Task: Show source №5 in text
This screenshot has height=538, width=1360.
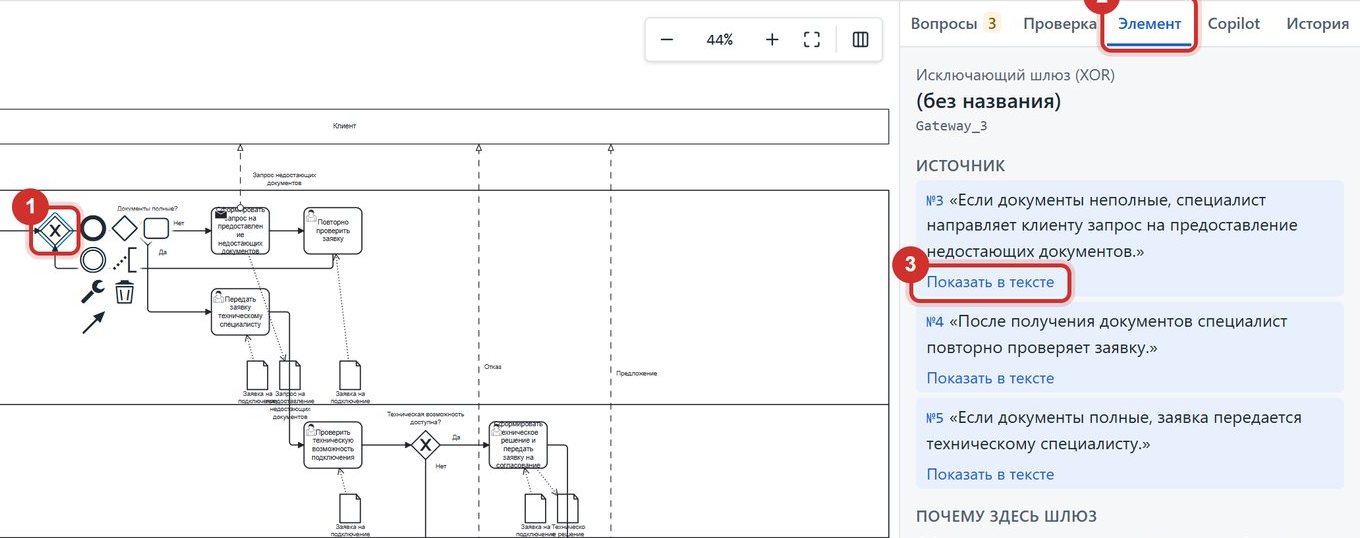Action: pos(990,474)
